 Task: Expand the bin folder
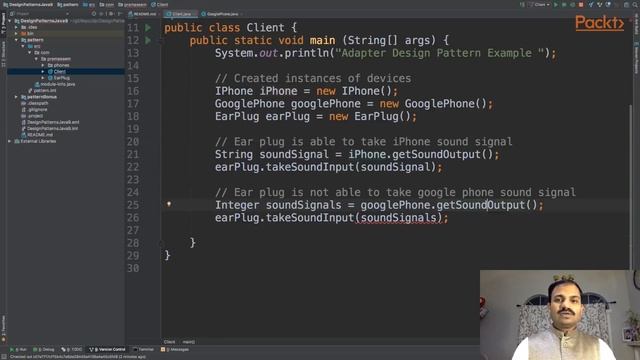16,33
